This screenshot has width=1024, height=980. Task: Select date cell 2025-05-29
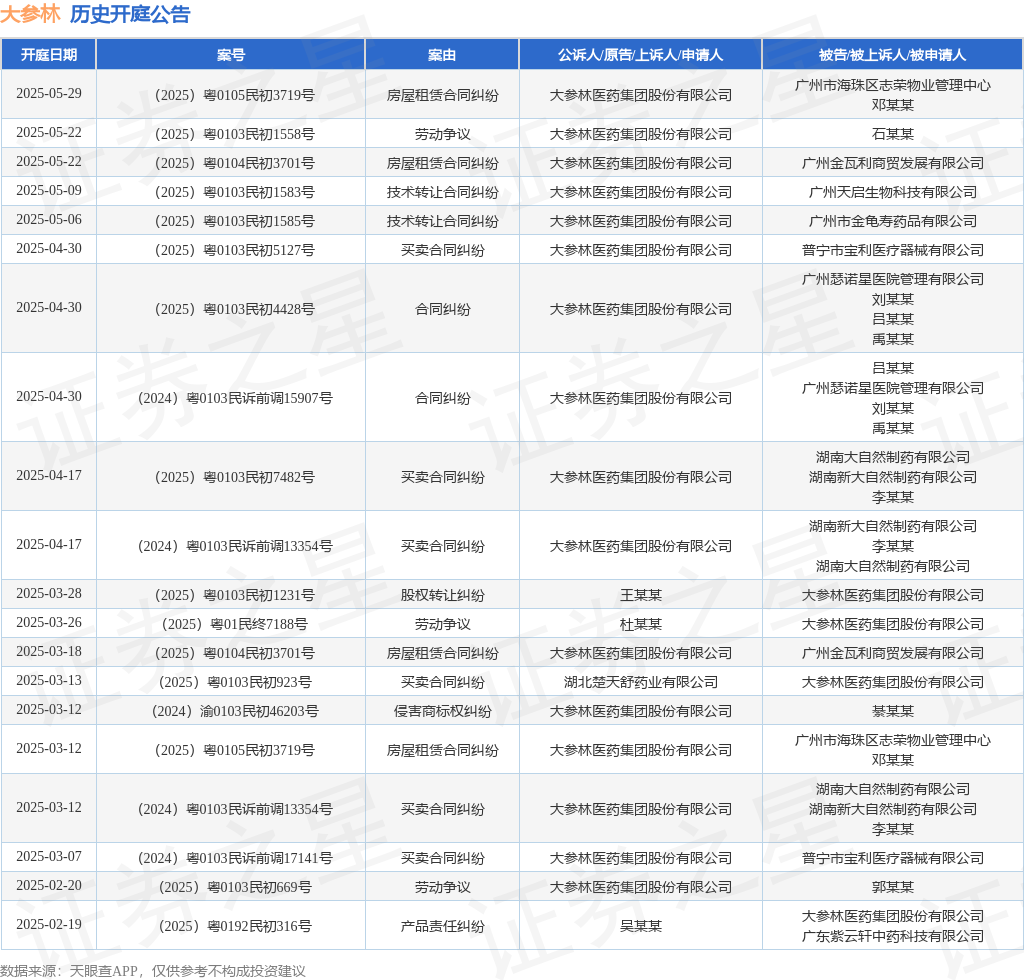click(x=49, y=93)
